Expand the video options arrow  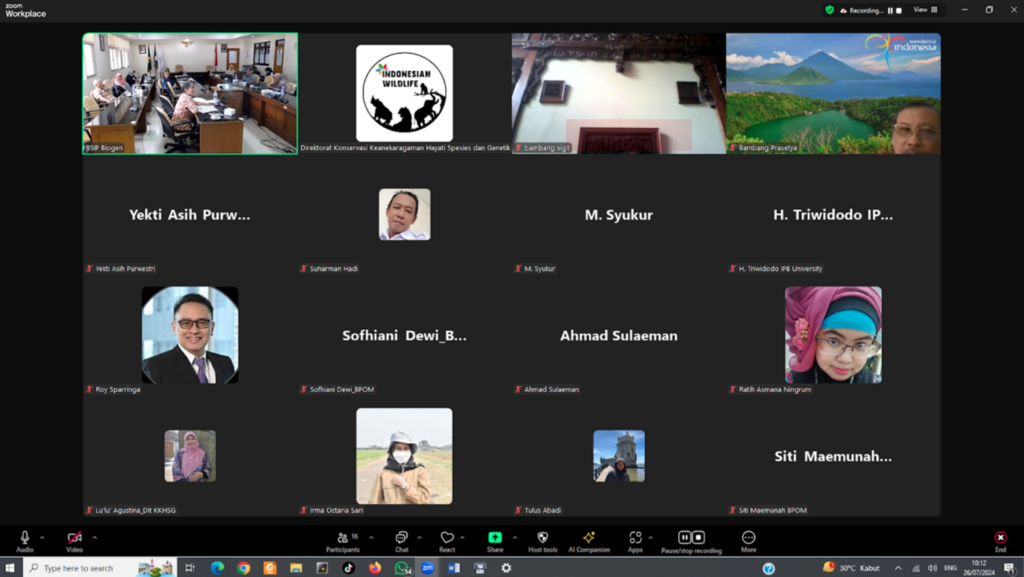pyautogui.click(x=94, y=537)
